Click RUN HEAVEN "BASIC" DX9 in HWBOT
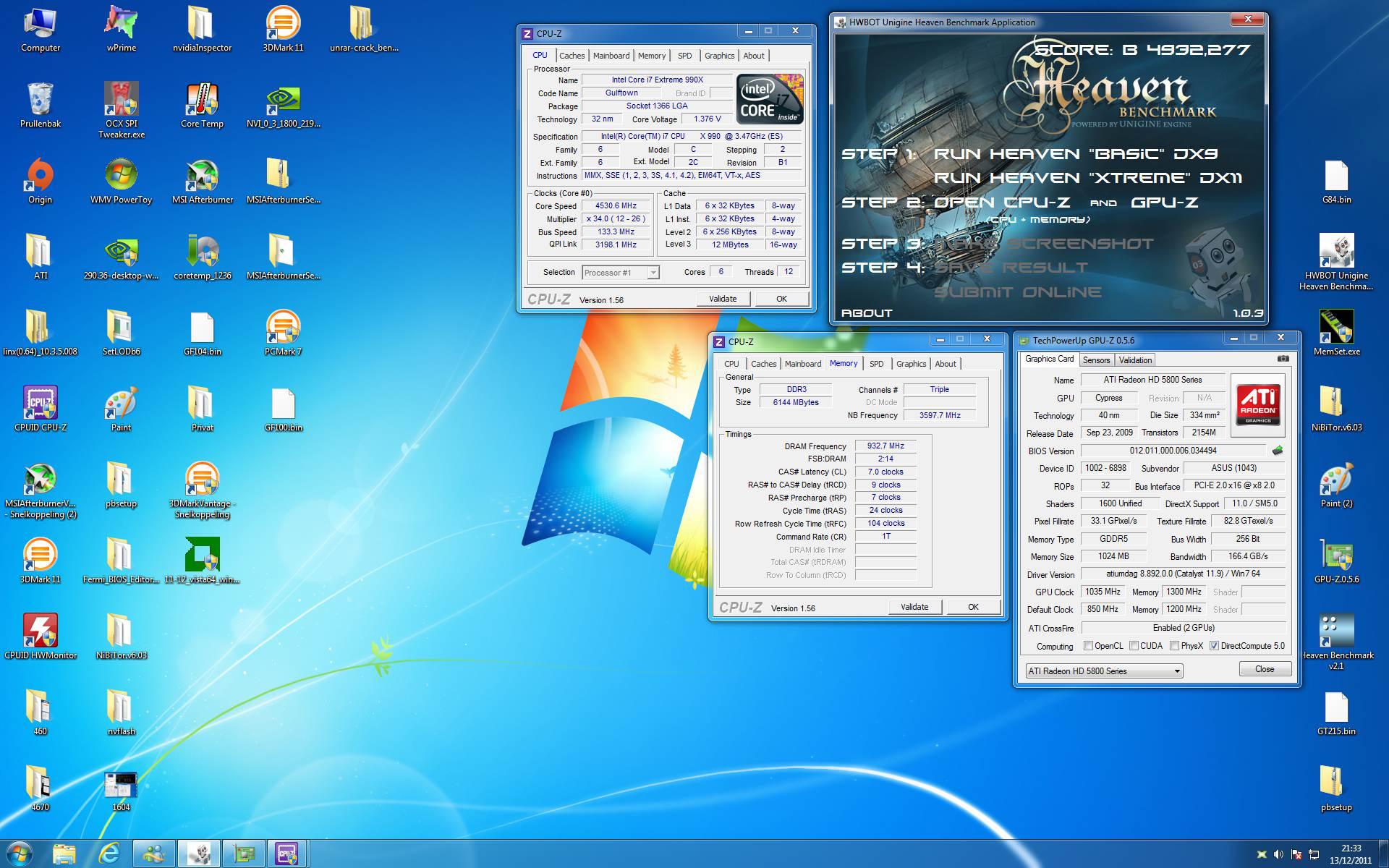Viewport: 1389px width, 868px height. pyautogui.click(x=1076, y=154)
